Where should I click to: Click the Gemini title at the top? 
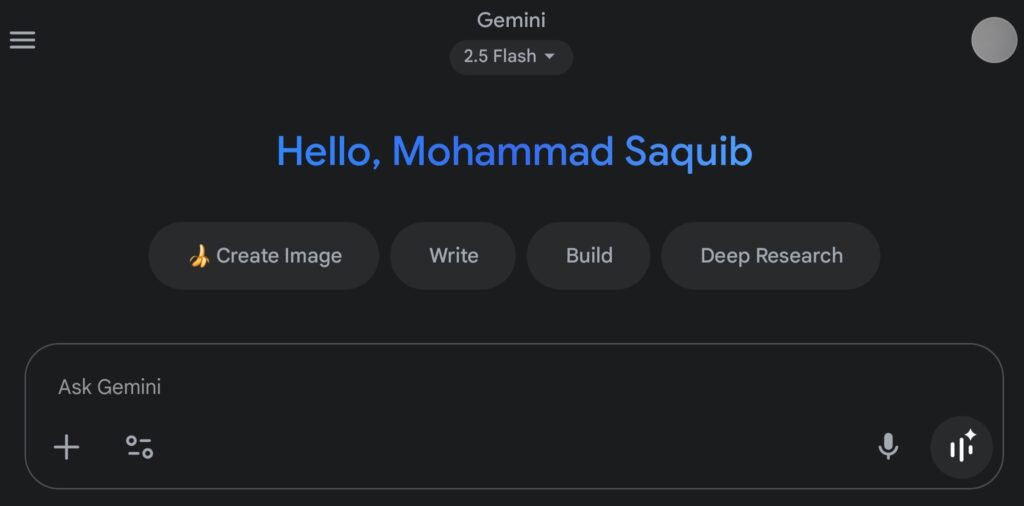coord(511,20)
